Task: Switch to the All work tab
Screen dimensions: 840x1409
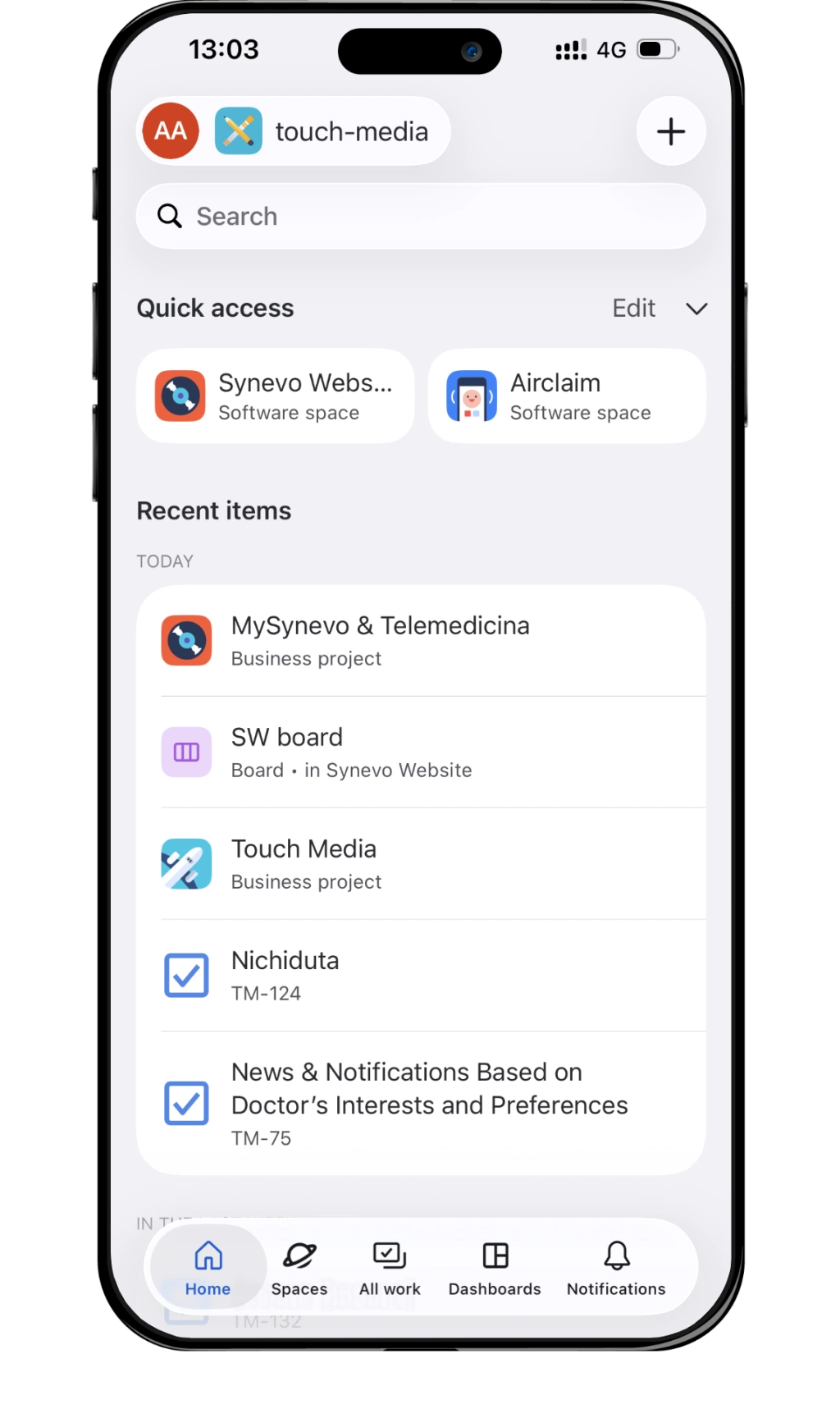Action: (x=390, y=1269)
